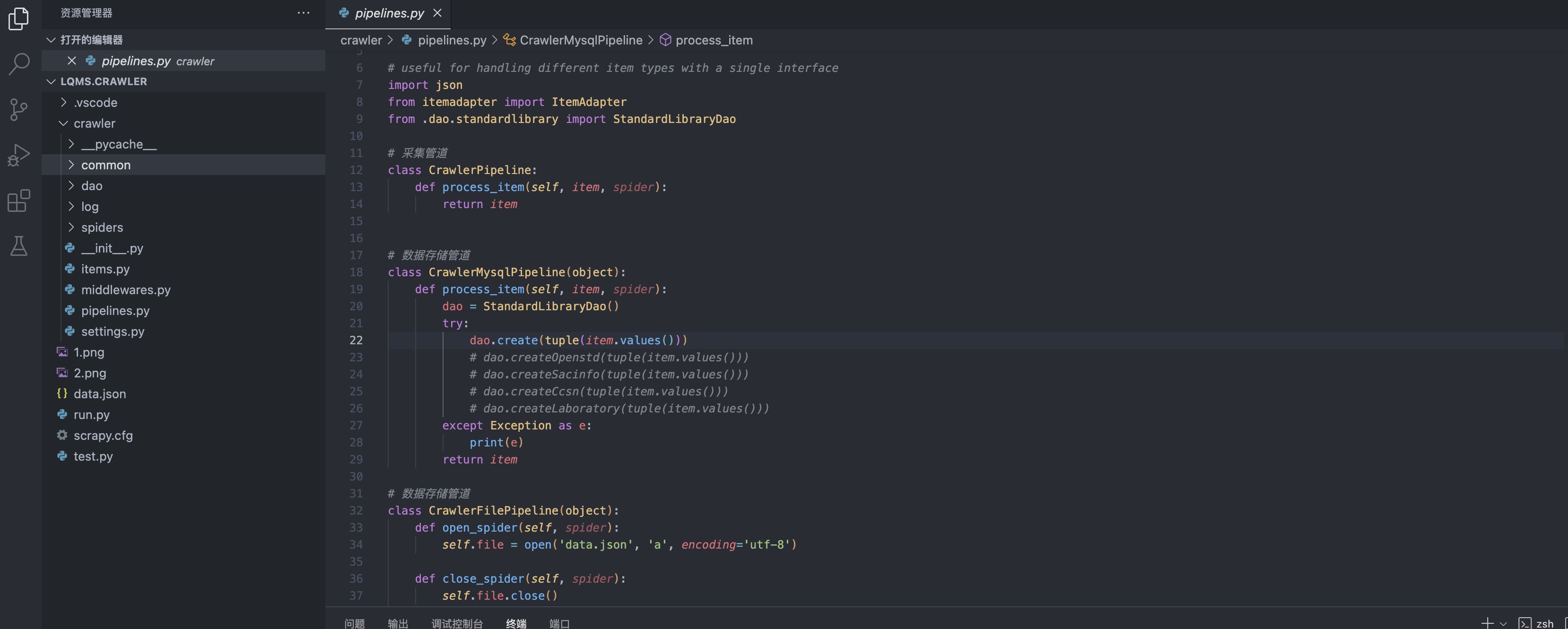Open the explorer's three-dot more actions menu
1568x629 pixels.
pos(303,13)
